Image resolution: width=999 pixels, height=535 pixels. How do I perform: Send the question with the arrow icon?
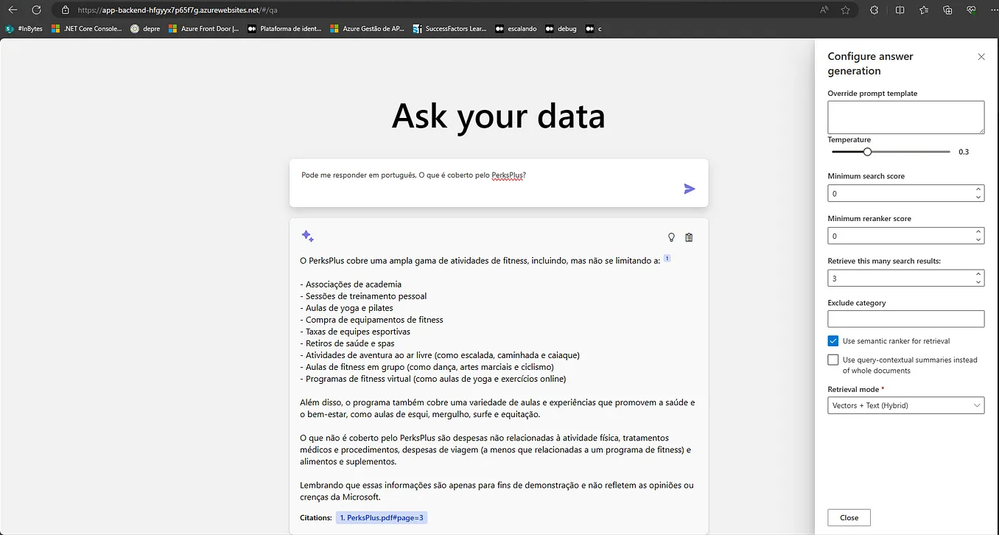point(689,189)
